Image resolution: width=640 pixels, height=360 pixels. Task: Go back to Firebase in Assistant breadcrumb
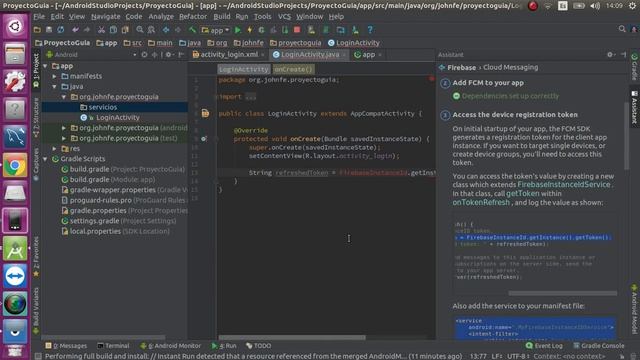pyautogui.click(x=462, y=68)
